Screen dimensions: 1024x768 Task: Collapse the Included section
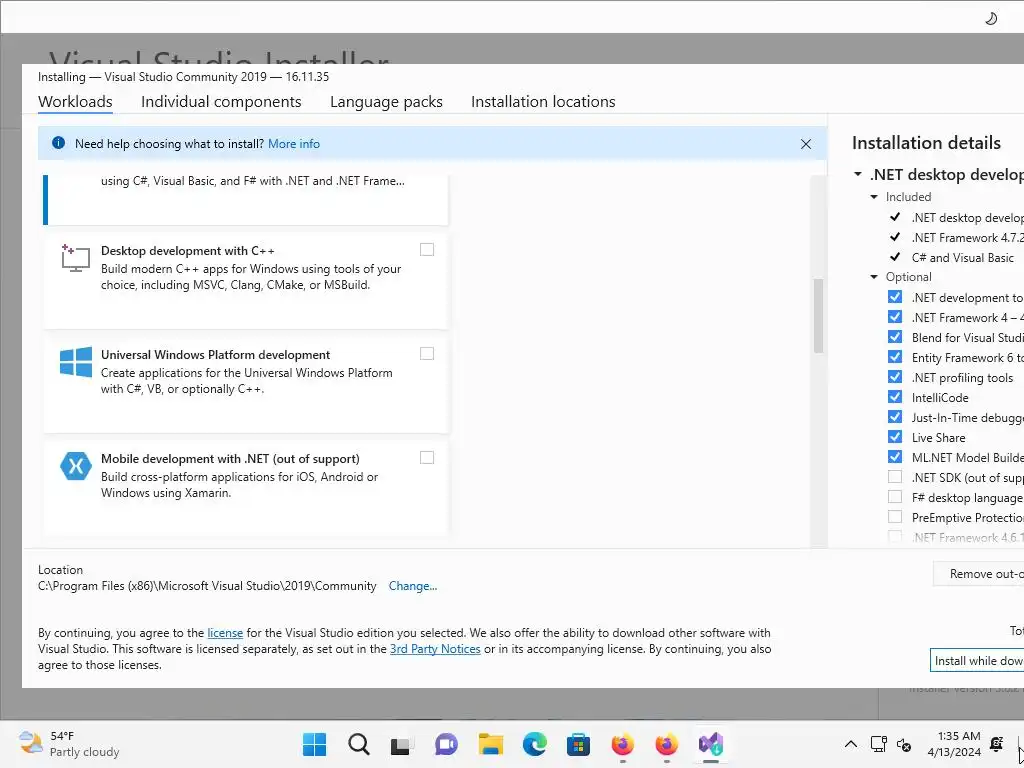tap(874, 197)
